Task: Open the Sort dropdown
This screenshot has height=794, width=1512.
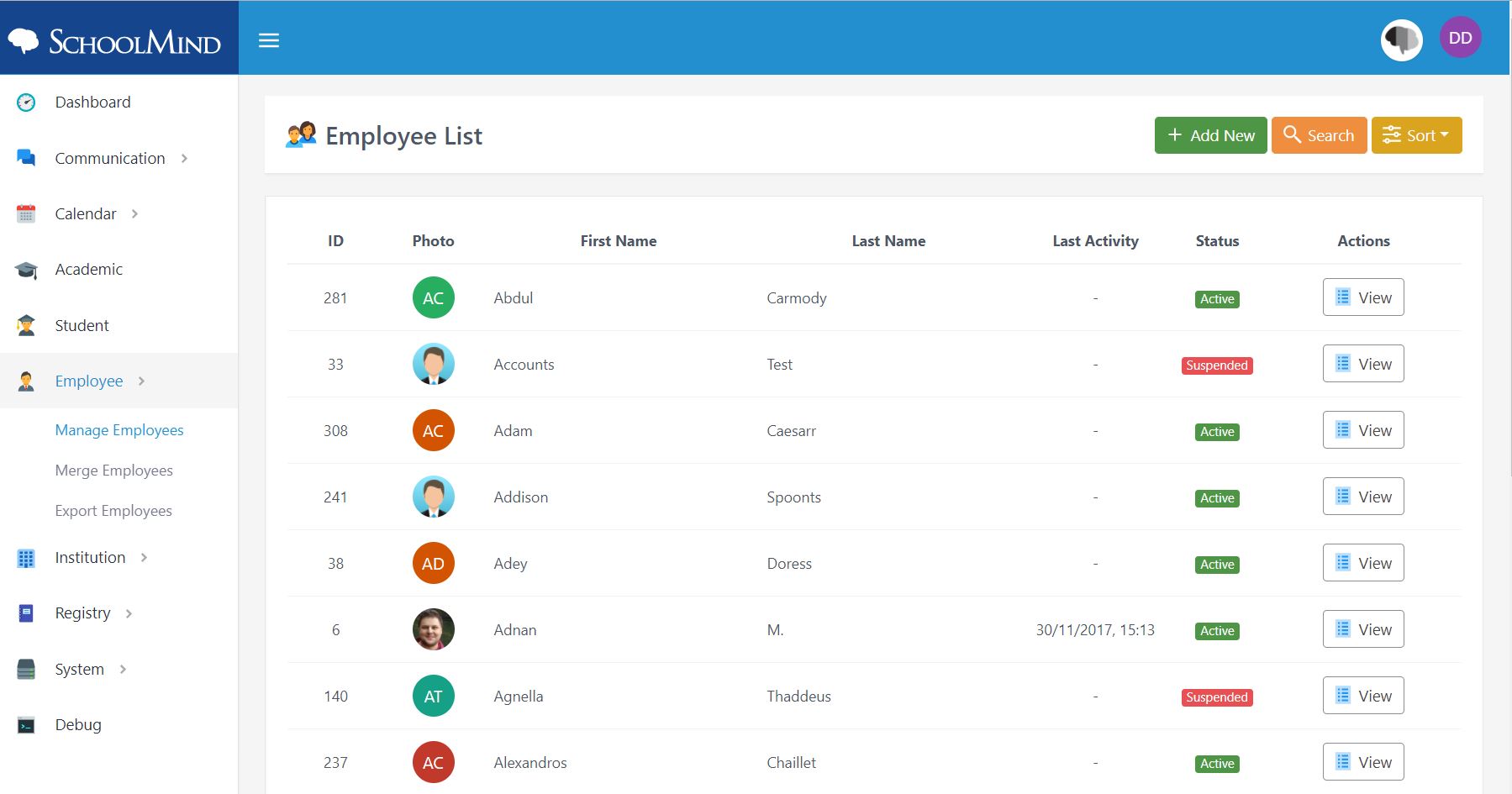Action: click(1417, 135)
